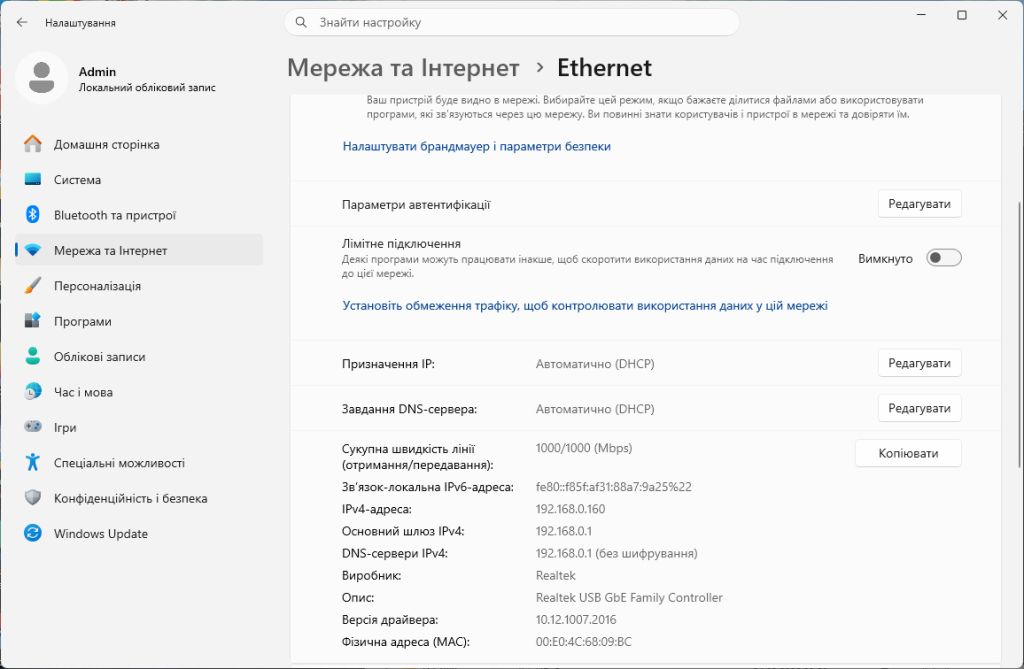Screen dimensions: 1024x669
Task: Click the search magnifier icon
Action: [301, 22]
